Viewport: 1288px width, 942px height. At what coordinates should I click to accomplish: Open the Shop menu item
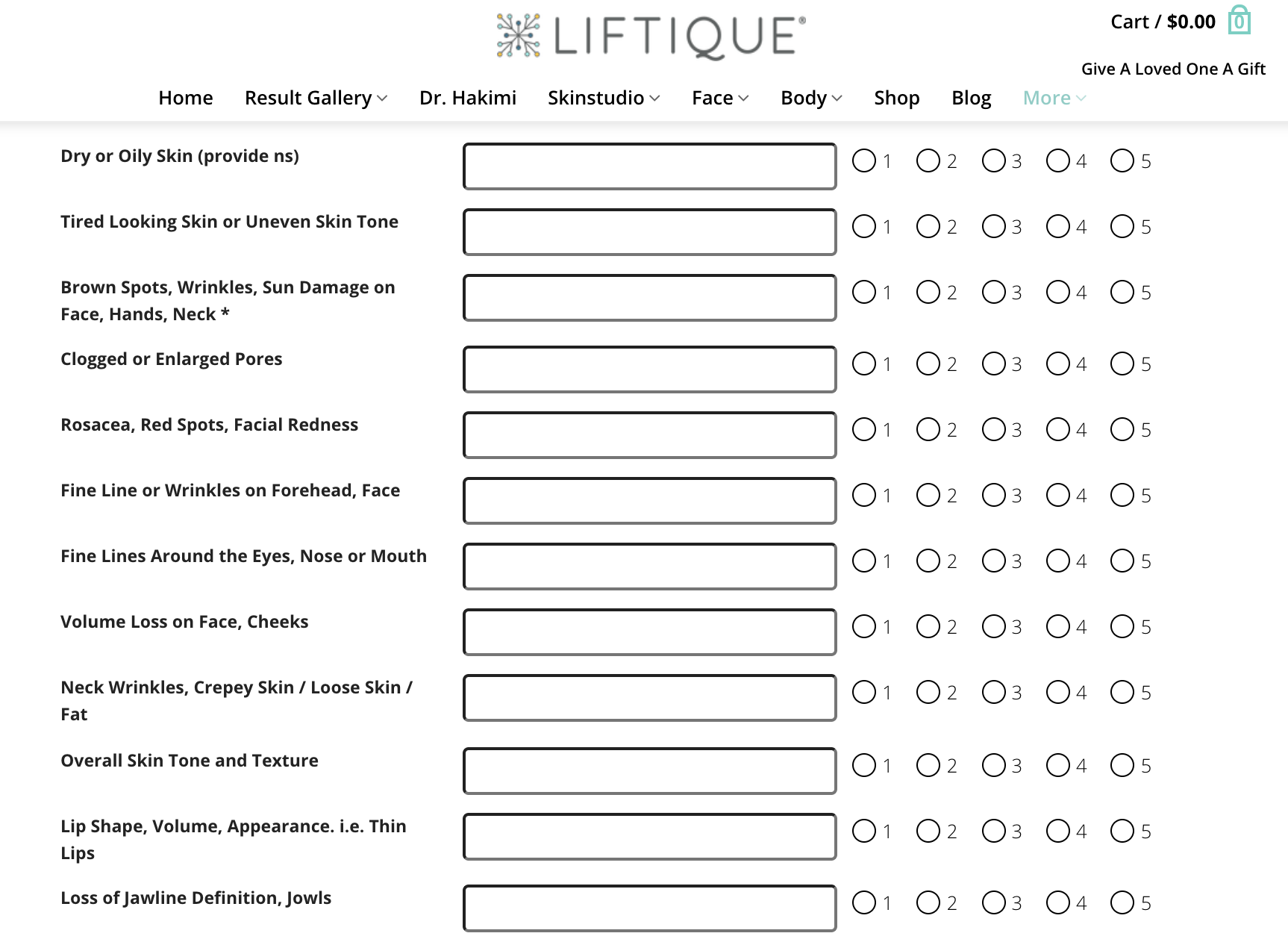[897, 98]
